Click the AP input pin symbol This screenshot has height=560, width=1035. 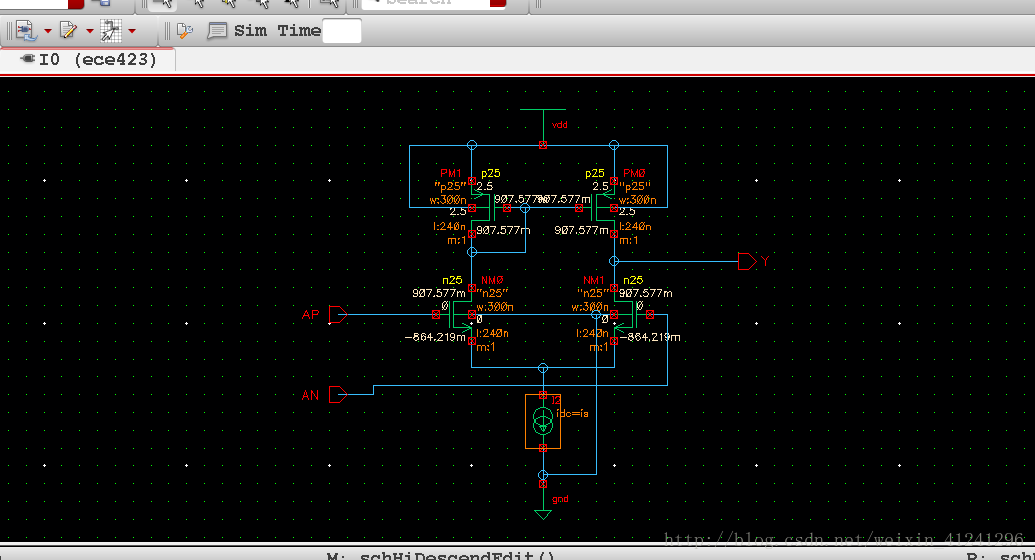(x=337, y=315)
